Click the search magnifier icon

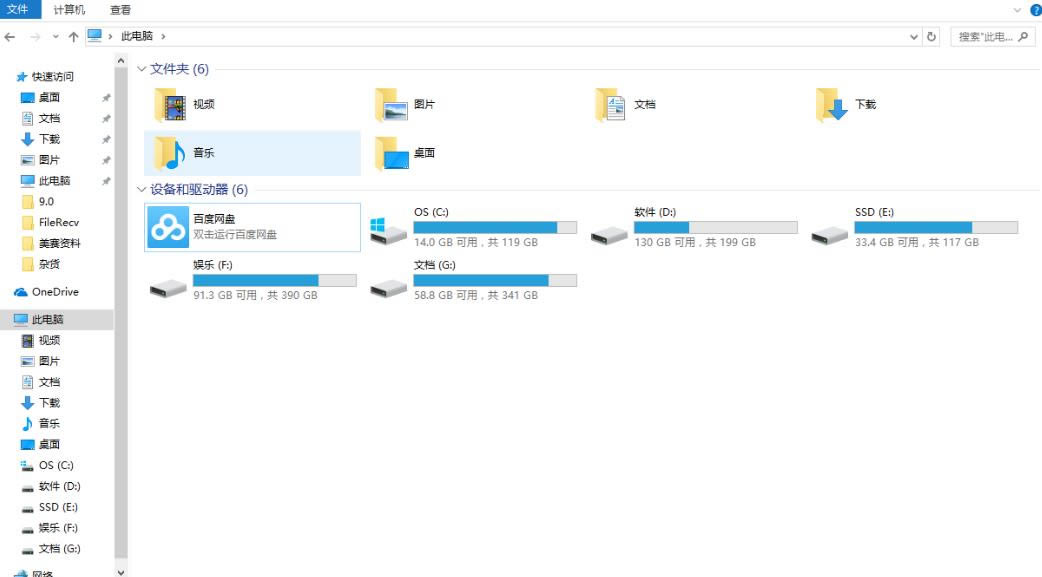[x=1023, y=37]
